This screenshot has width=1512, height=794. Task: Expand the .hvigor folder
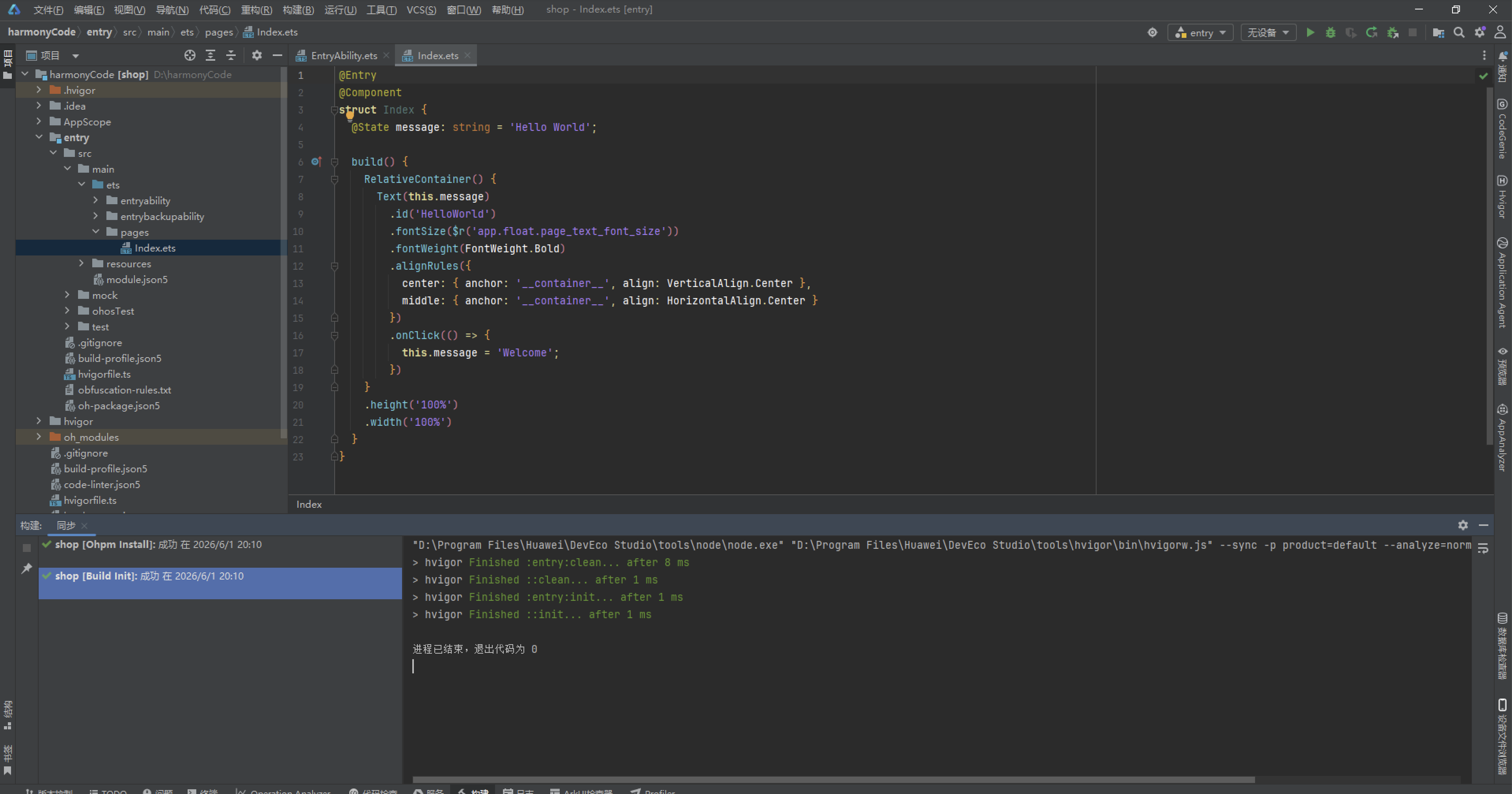(39, 90)
